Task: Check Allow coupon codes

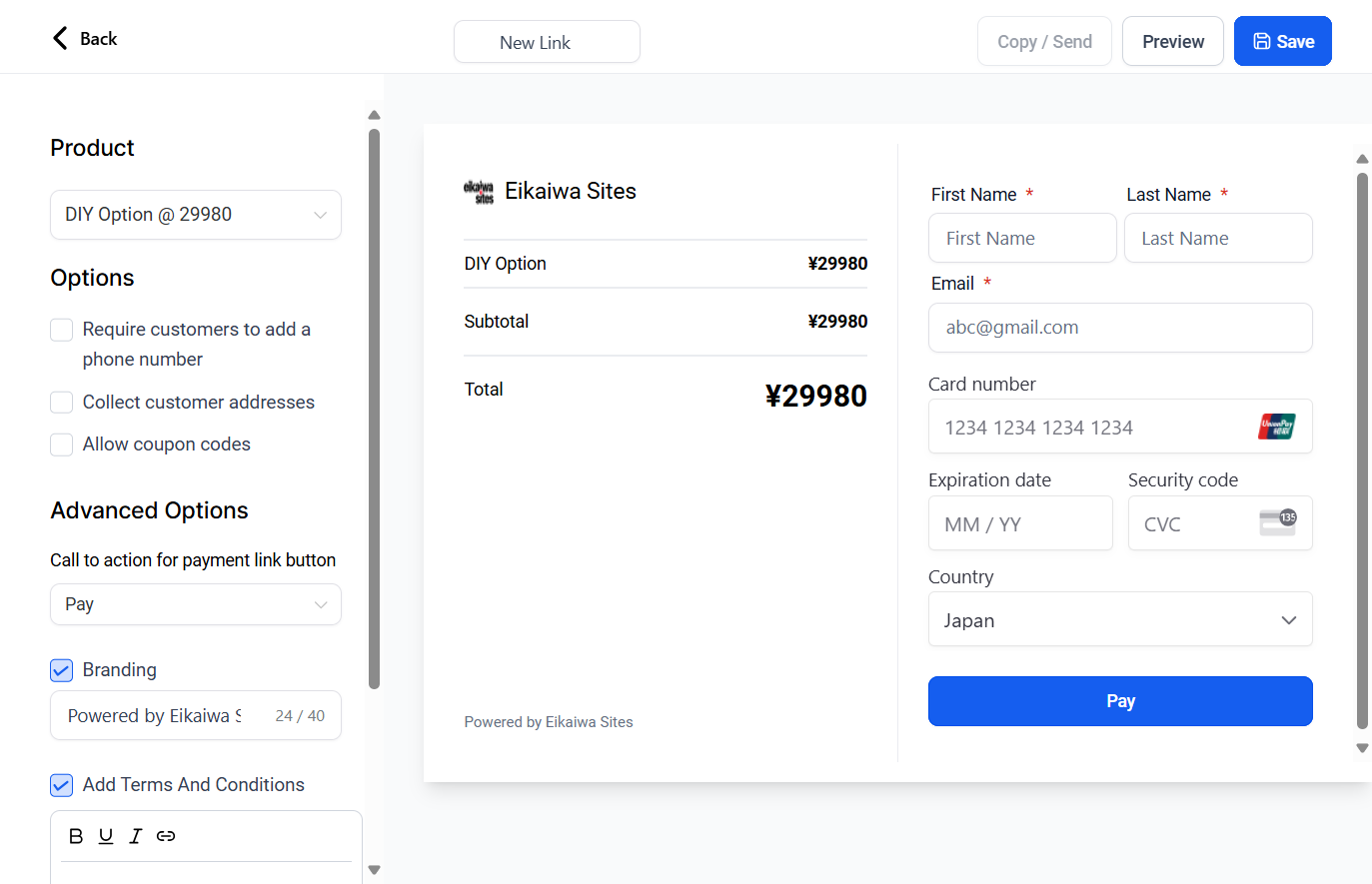Action: [x=62, y=444]
